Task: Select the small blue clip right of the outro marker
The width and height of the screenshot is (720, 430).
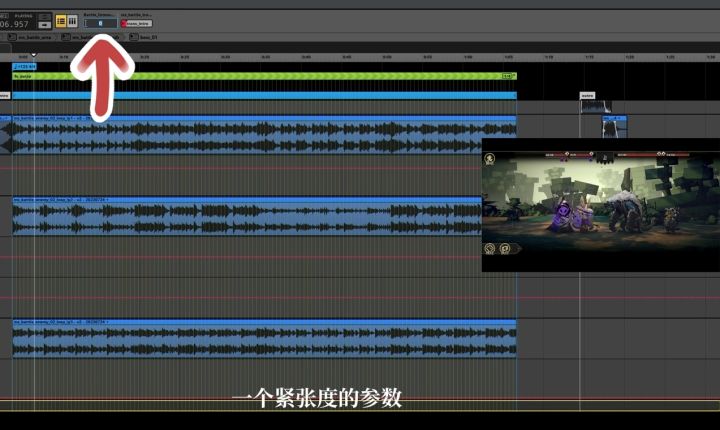Action: pos(614,127)
